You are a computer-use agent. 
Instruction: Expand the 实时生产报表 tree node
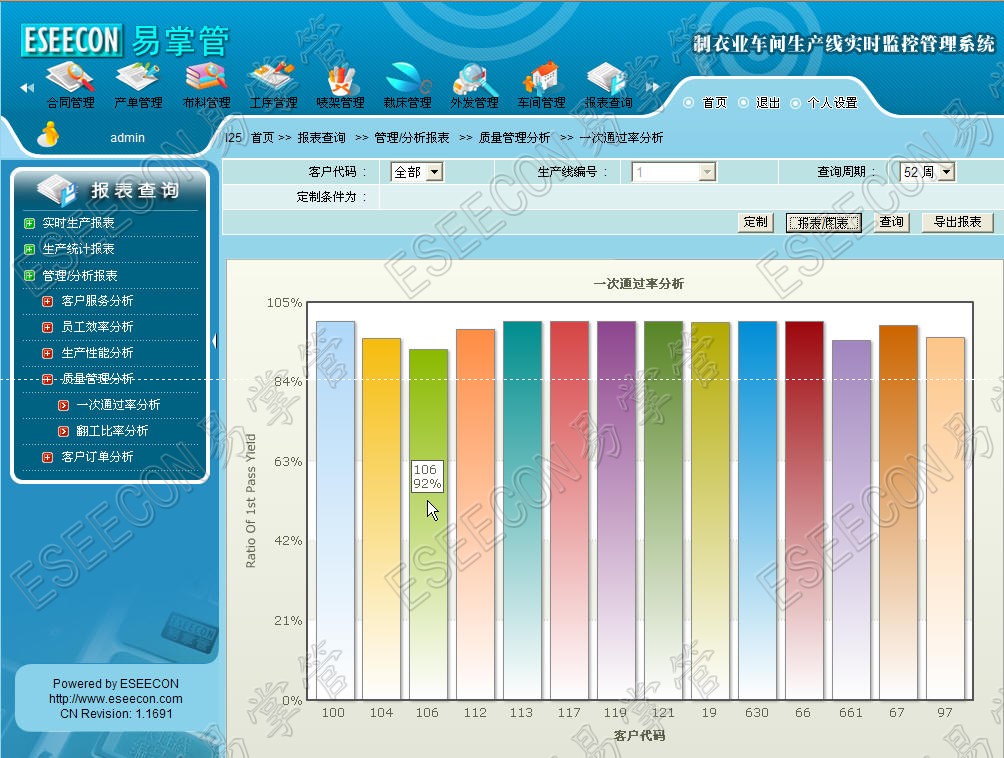(30, 223)
